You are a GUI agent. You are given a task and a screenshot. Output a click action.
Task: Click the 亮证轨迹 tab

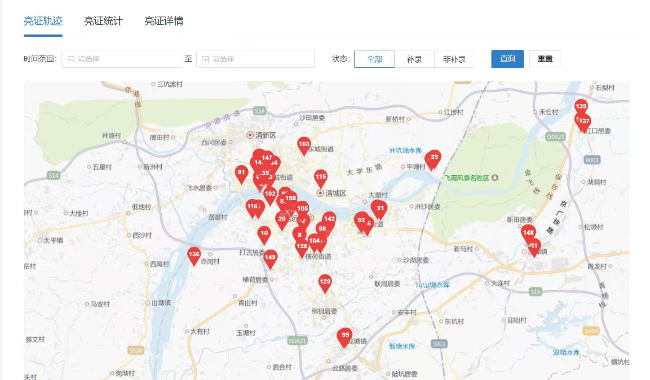43,21
